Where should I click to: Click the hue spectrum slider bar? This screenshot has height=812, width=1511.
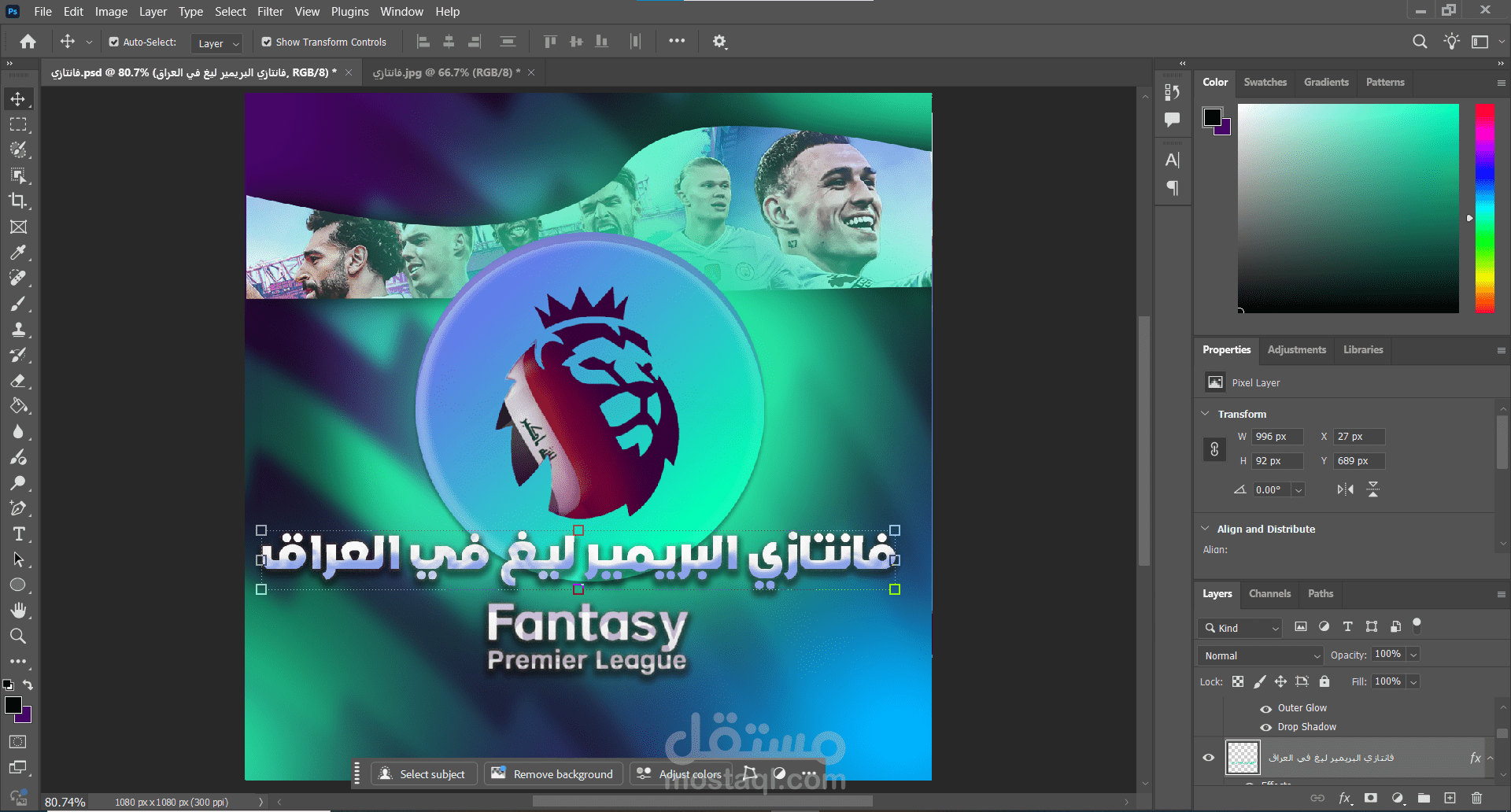point(1485,209)
